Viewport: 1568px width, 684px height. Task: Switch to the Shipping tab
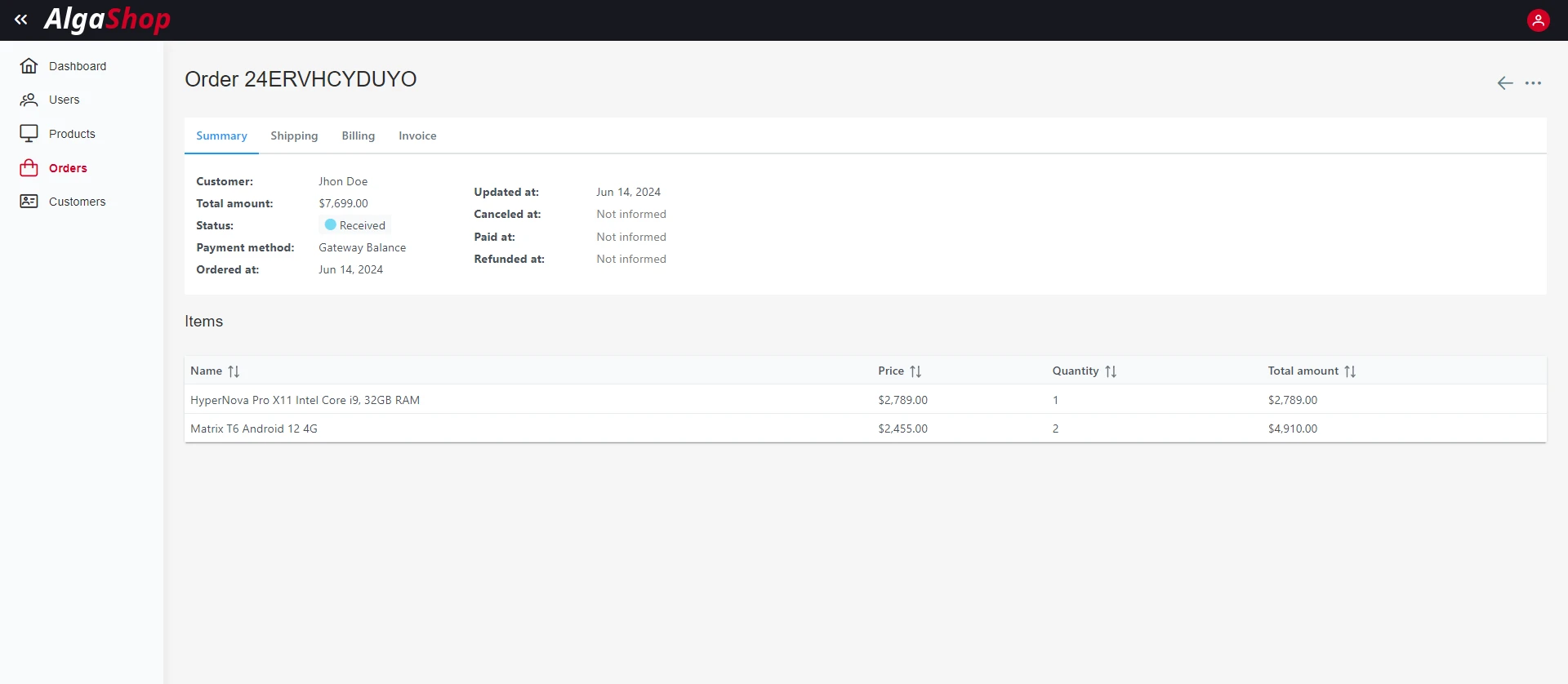tap(294, 136)
